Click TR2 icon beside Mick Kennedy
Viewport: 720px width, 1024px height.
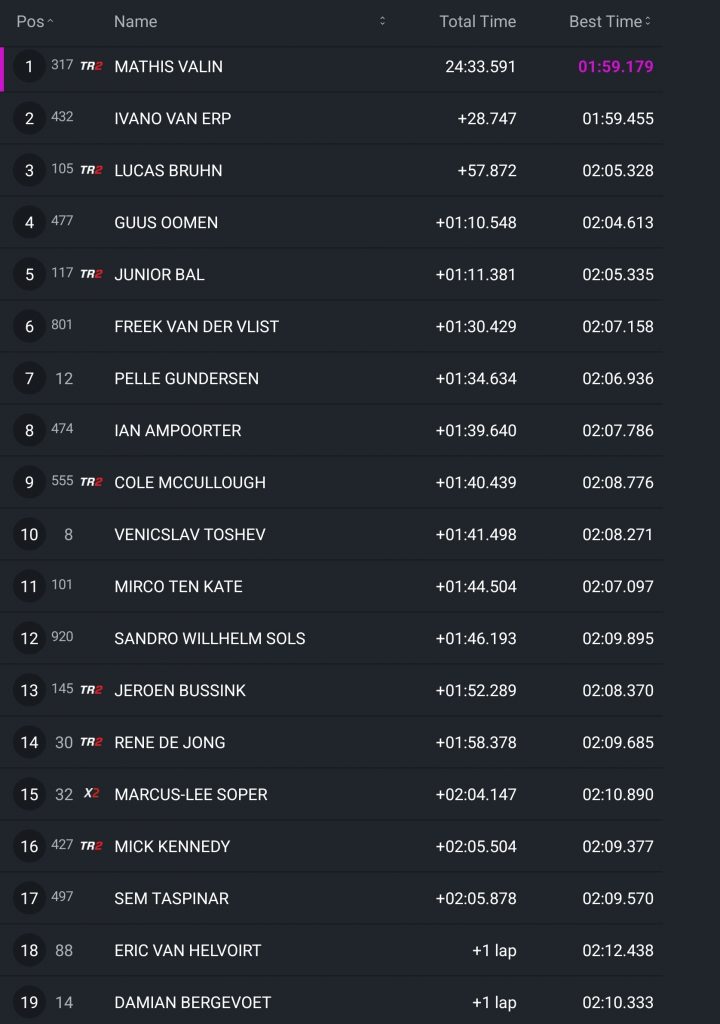(91, 846)
